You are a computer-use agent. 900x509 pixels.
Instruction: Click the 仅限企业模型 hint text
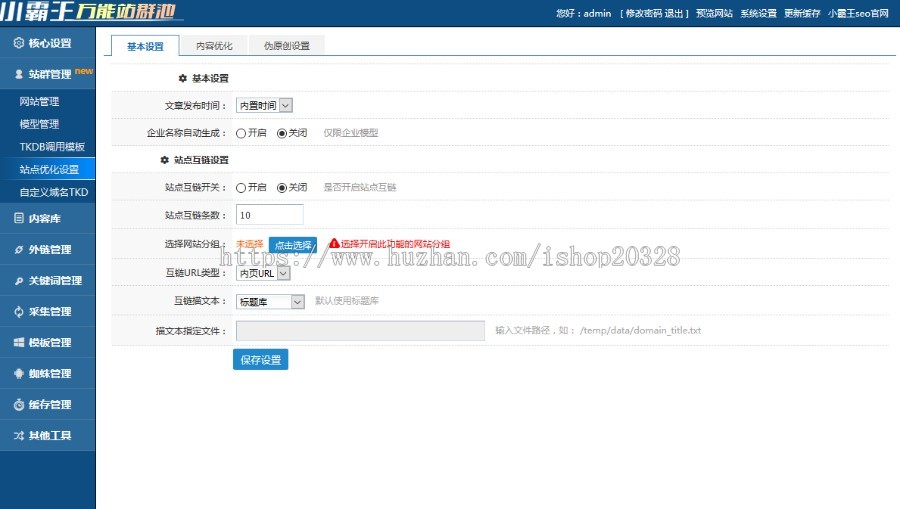pyautogui.click(x=351, y=133)
